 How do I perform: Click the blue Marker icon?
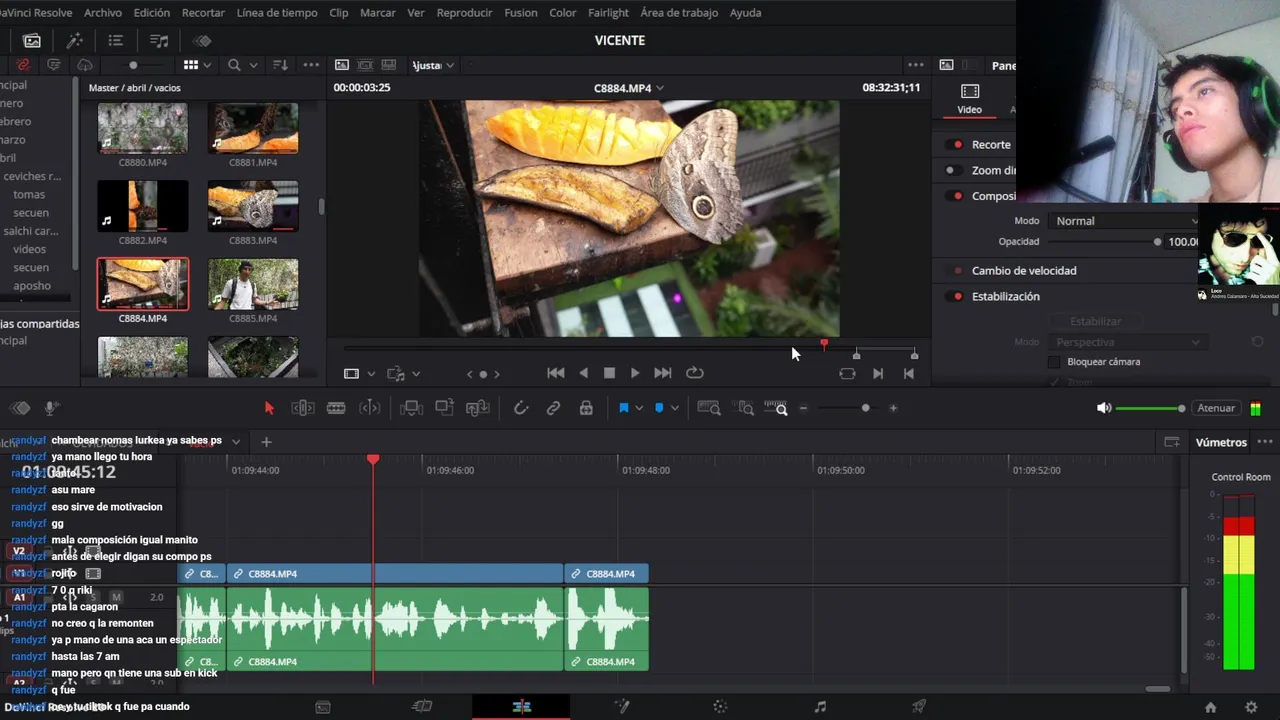point(659,408)
